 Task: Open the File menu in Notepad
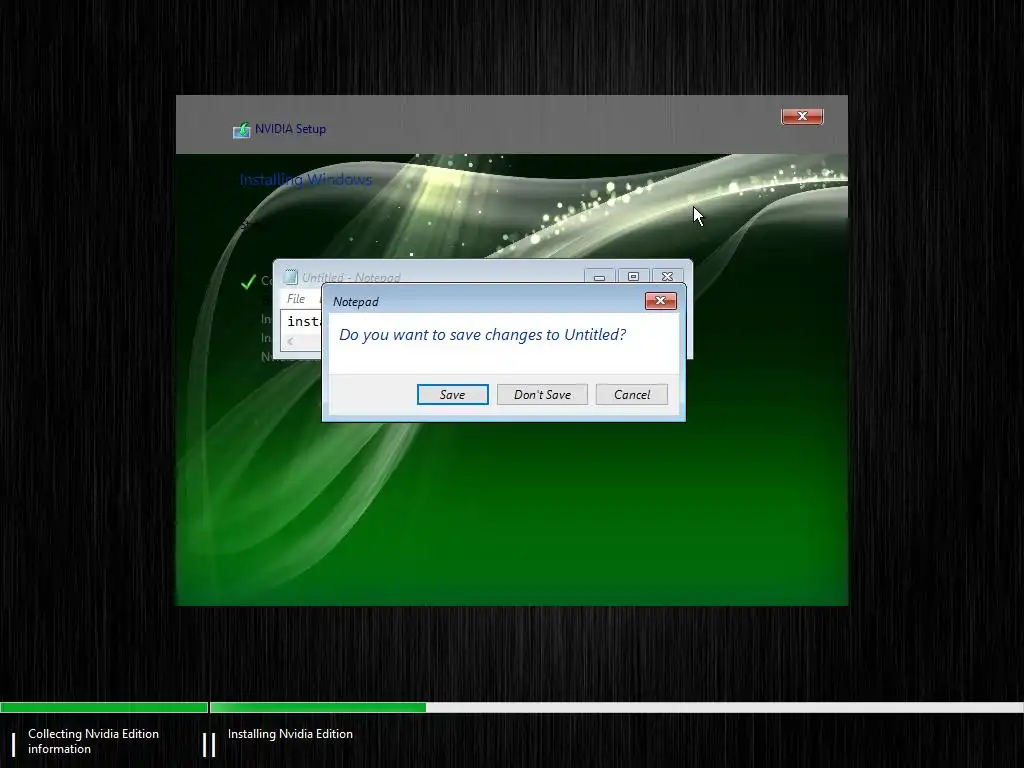pos(296,298)
